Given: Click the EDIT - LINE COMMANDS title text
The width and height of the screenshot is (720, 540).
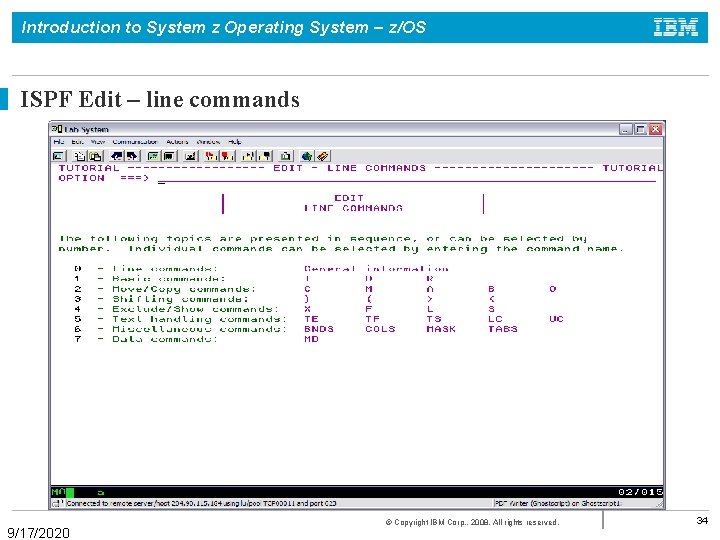Looking at the screenshot, I should [349, 168].
